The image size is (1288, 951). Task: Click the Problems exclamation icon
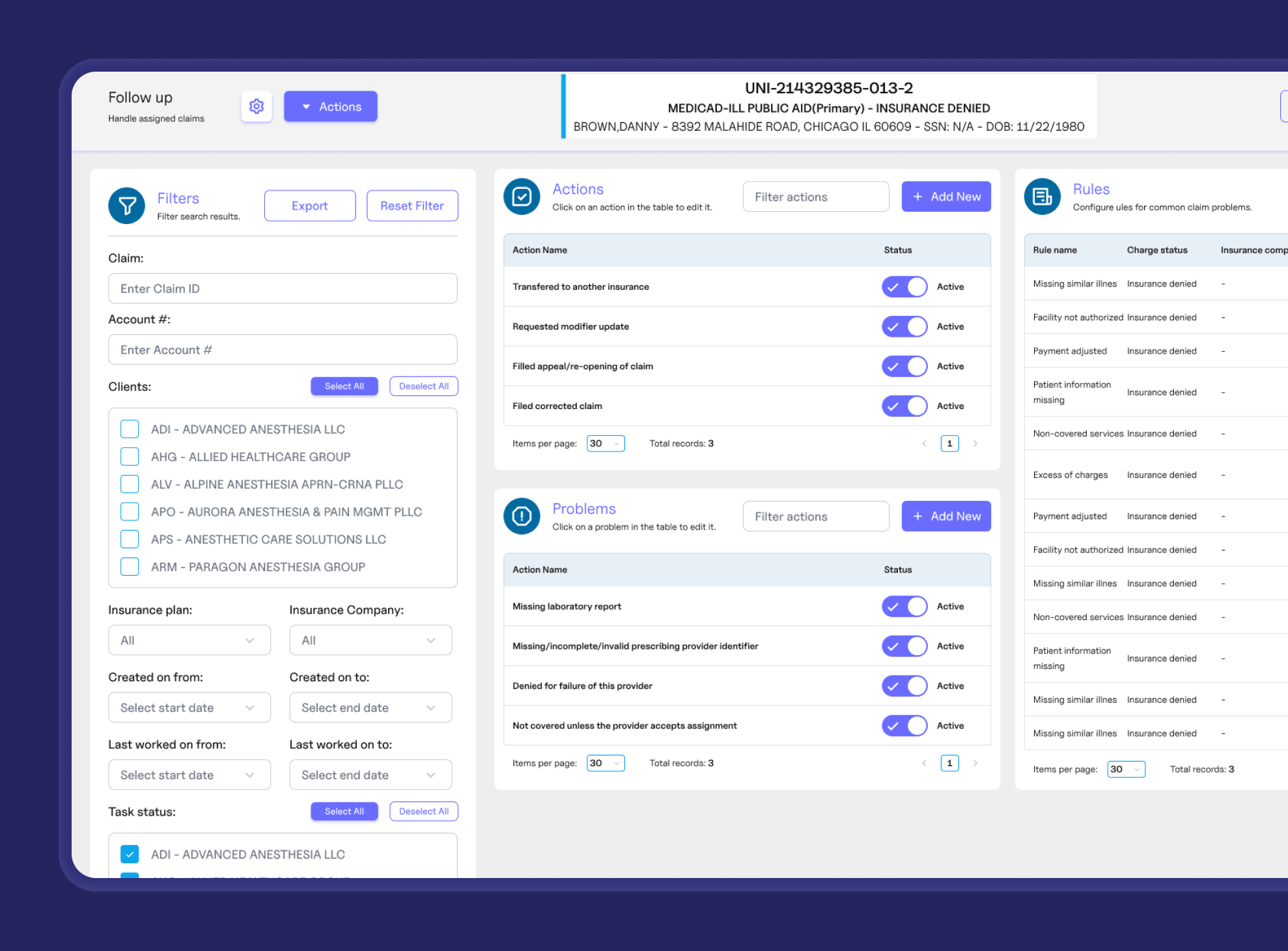[522, 517]
